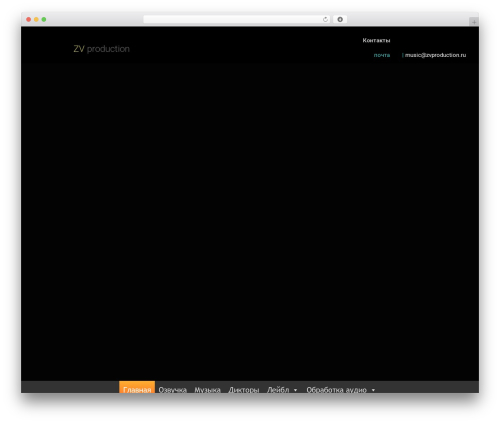Go to the Музыка page
500x423 pixels.
pos(208,389)
